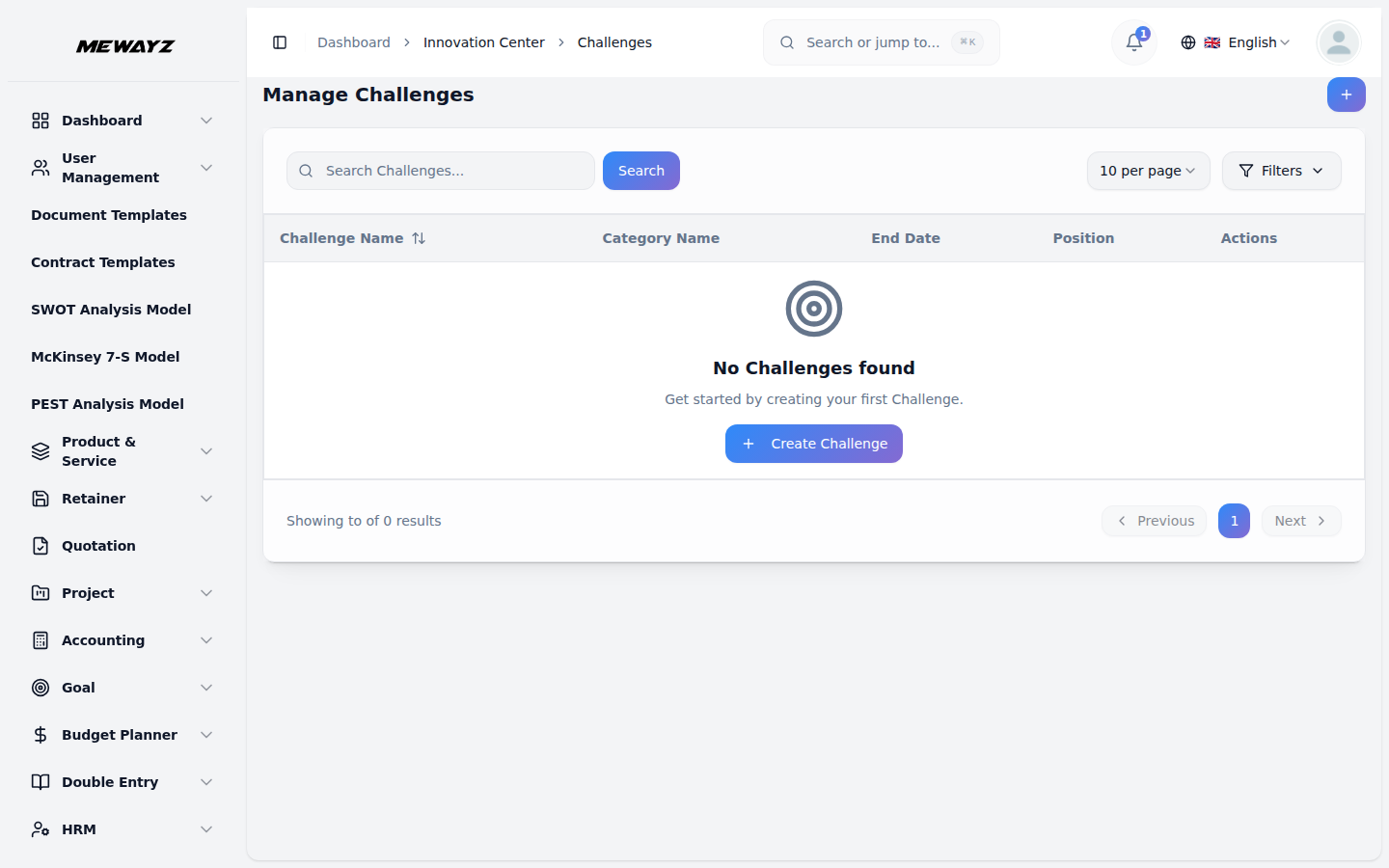Click the Goal target icon in sidebar

[41, 688]
